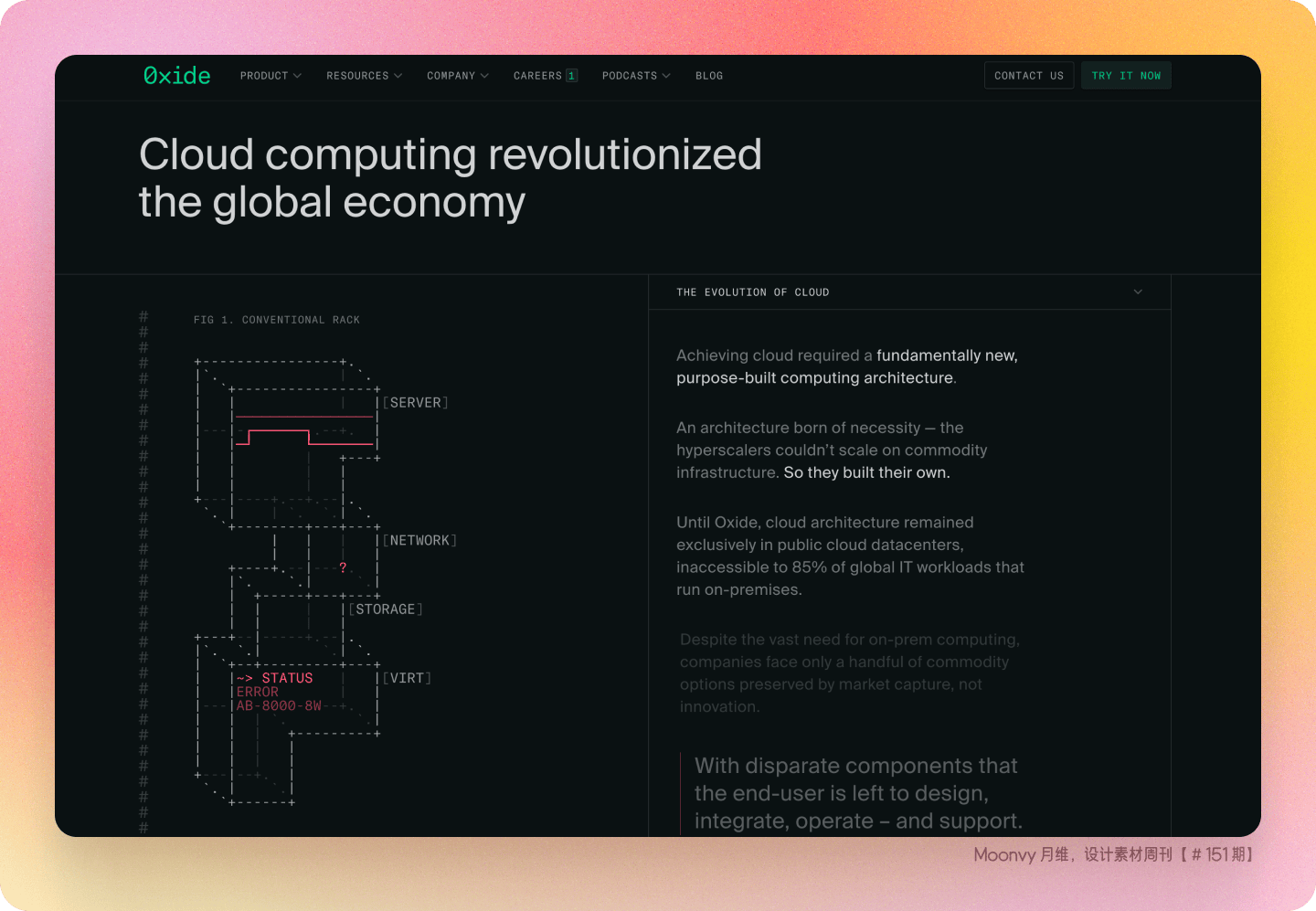Expand the Resources nav menu

(364, 76)
